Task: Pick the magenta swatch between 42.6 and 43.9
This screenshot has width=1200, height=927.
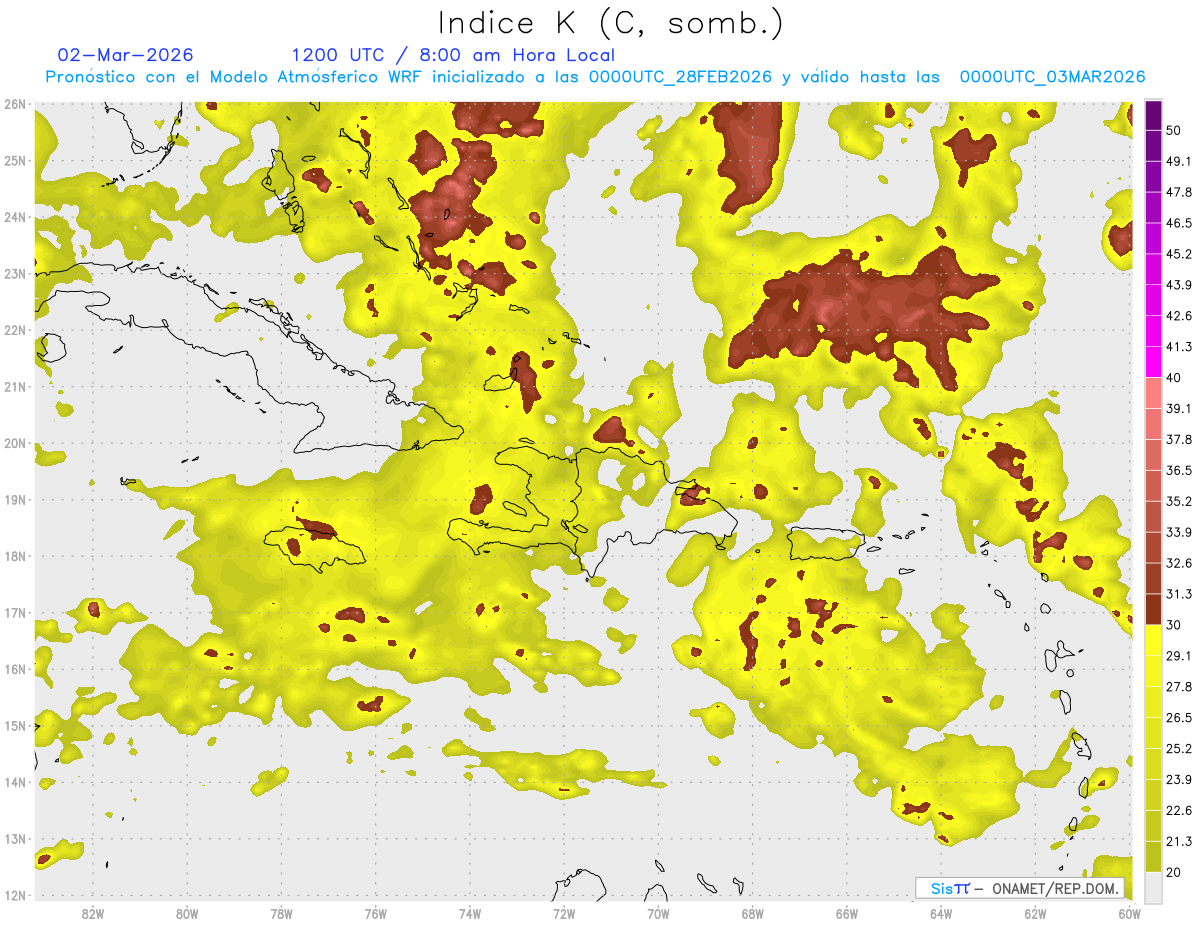Action: pyautogui.click(x=1153, y=300)
